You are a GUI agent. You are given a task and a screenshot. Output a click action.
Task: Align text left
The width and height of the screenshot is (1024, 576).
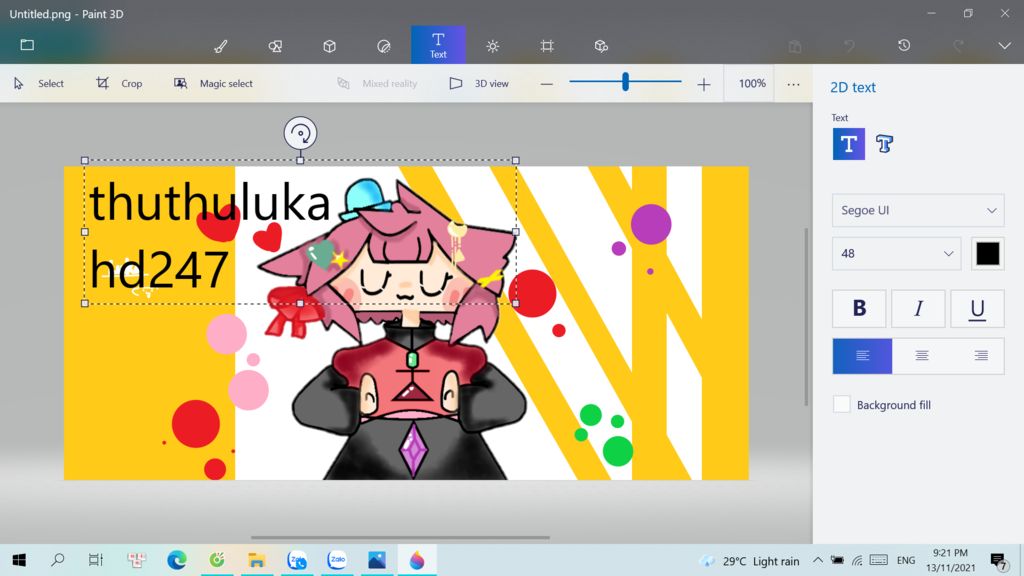pyautogui.click(x=862, y=356)
